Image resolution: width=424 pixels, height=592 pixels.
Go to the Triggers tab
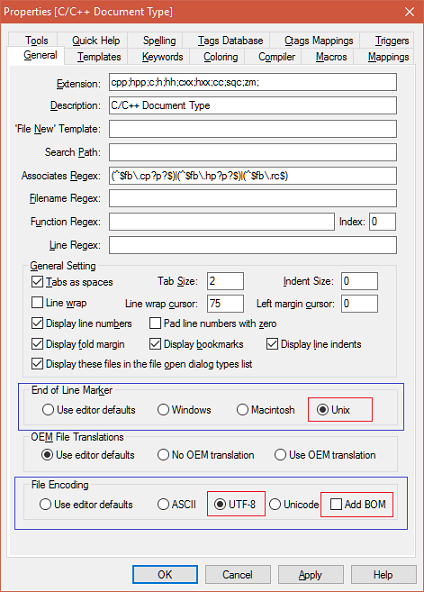(392, 40)
